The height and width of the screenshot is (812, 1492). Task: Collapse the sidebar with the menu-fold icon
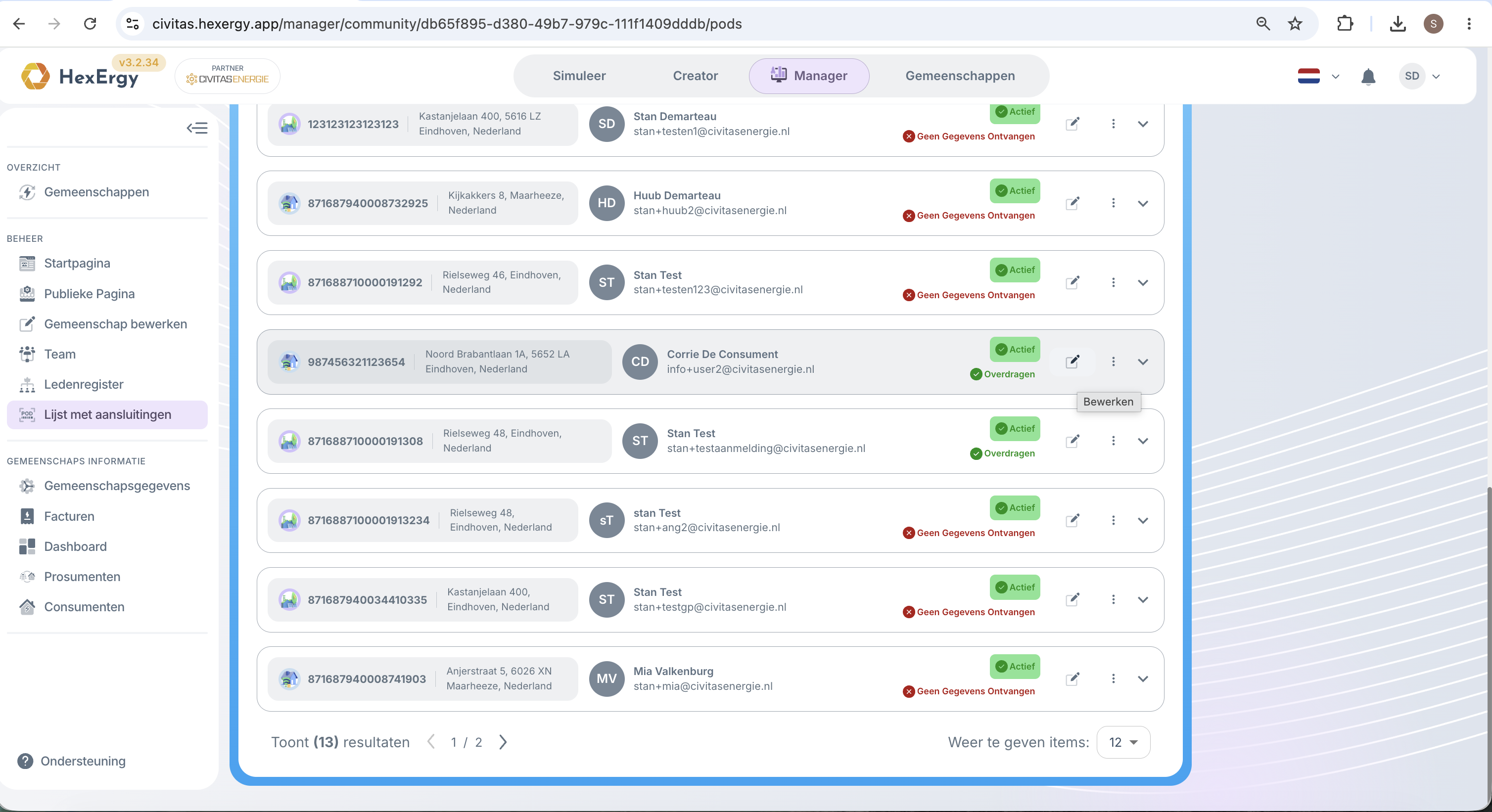[x=197, y=128]
